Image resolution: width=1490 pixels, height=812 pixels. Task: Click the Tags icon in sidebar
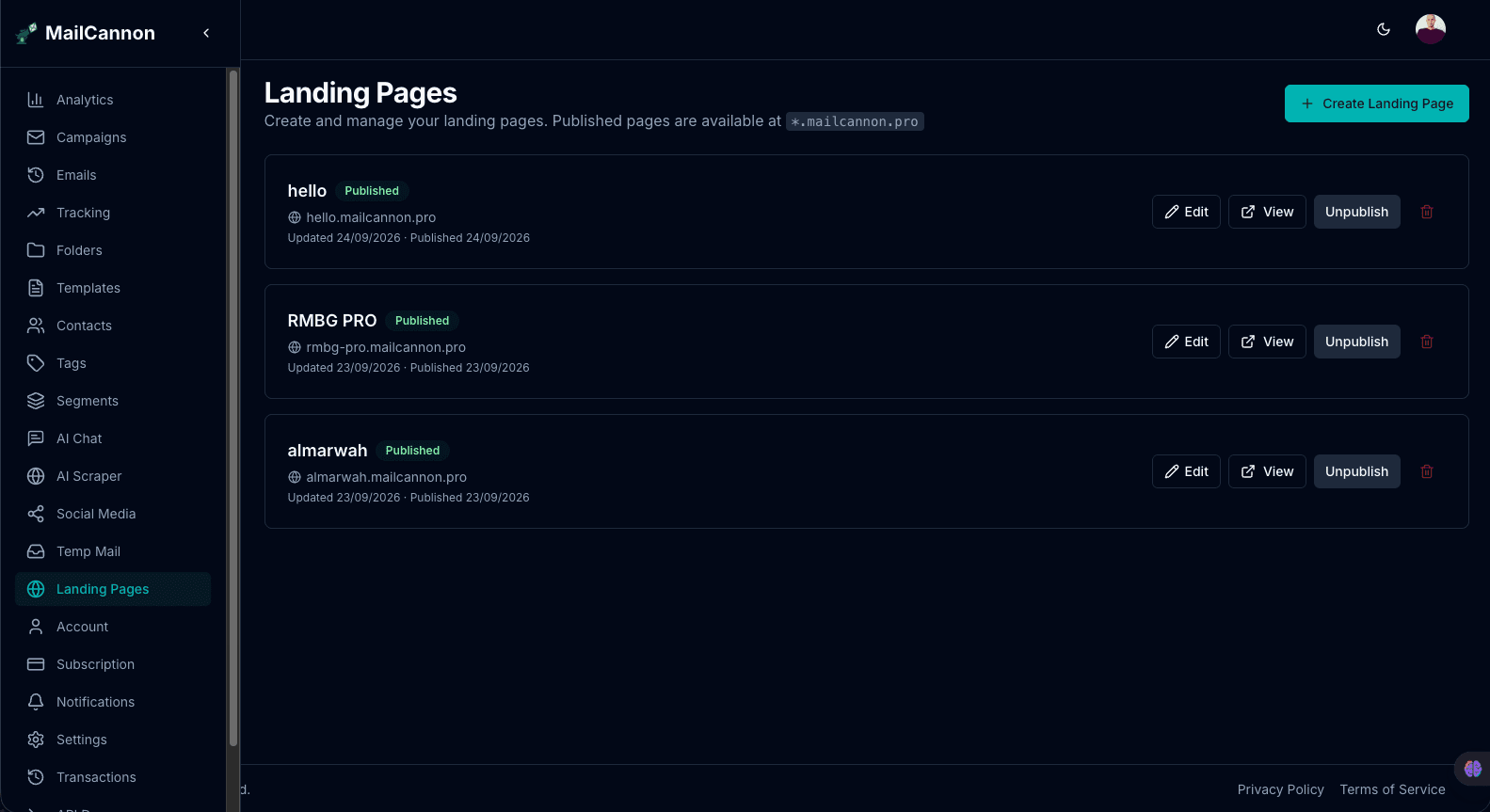[x=36, y=363]
